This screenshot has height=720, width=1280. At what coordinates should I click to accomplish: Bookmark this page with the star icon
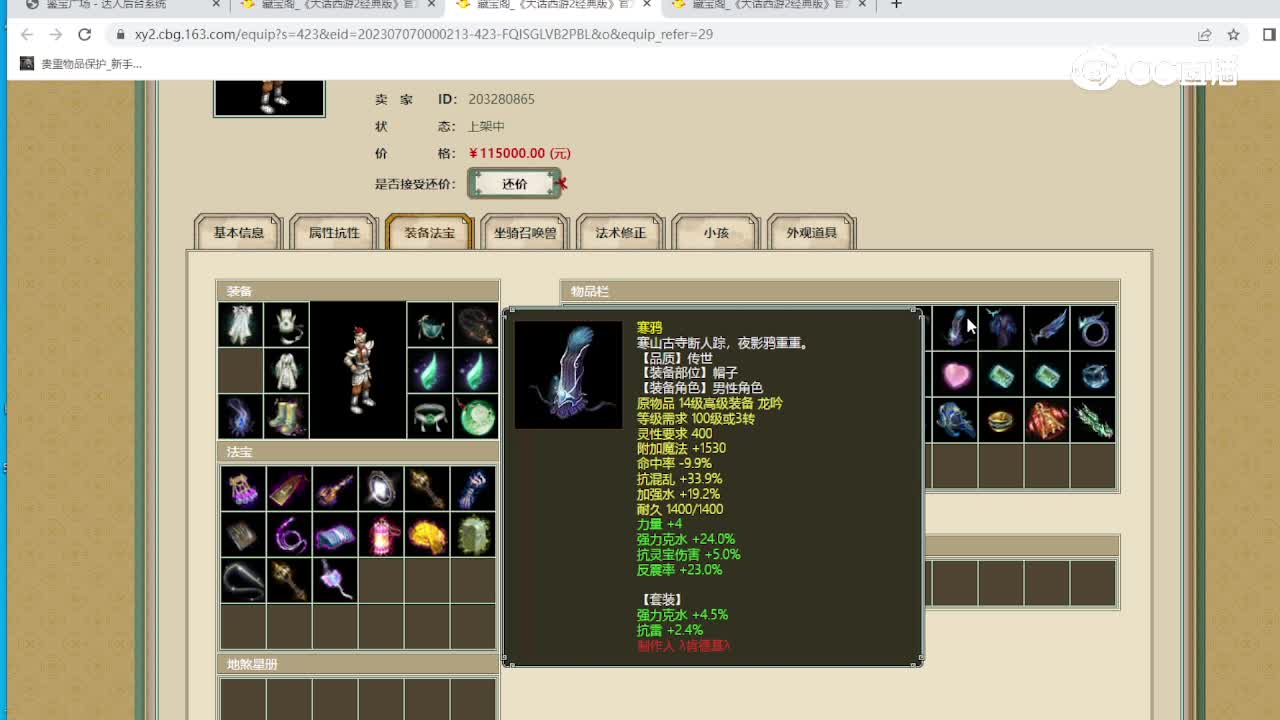point(1234,34)
